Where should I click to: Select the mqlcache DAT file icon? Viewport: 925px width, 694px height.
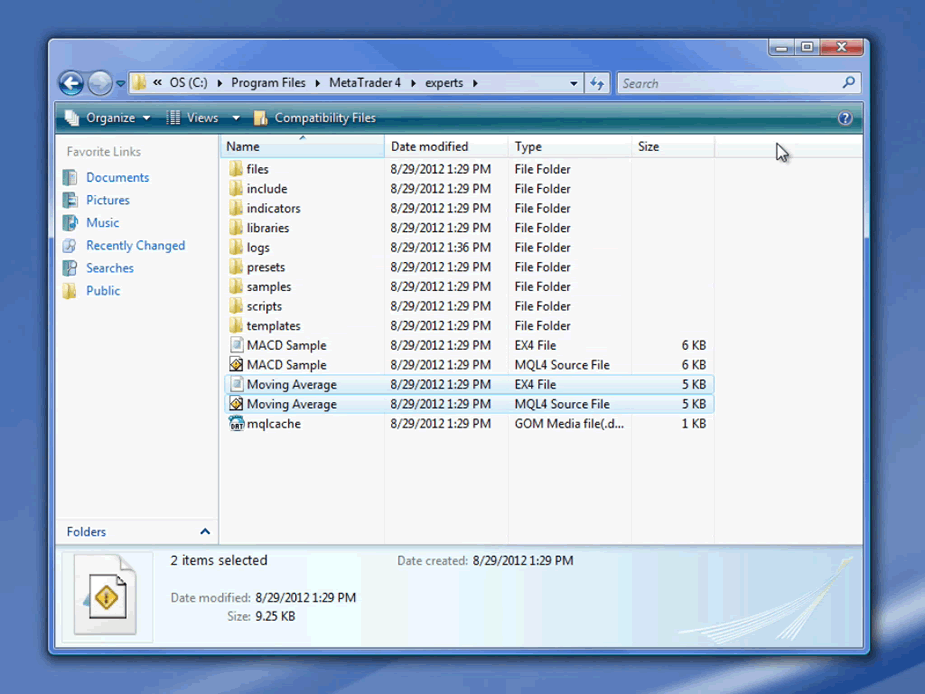[x=236, y=423]
